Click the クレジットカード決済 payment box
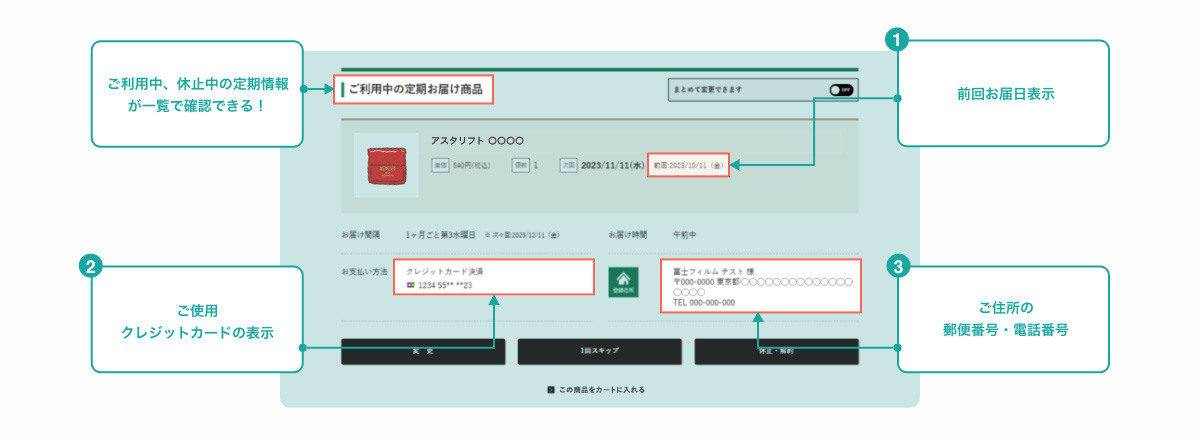Screen dimensions: 1200x443 coord(495,278)
